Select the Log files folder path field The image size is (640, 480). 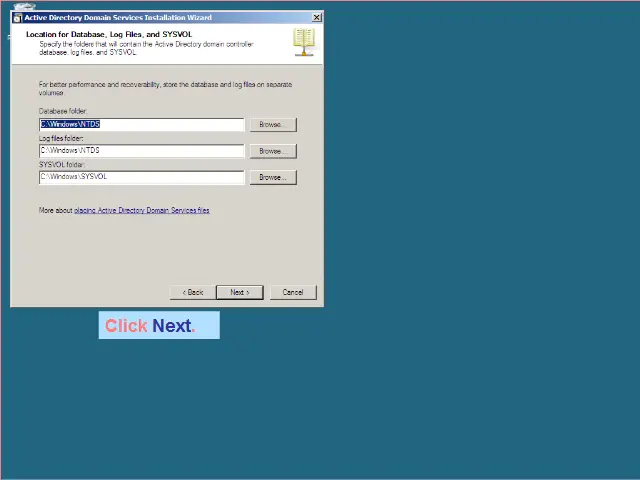(142, 151)
